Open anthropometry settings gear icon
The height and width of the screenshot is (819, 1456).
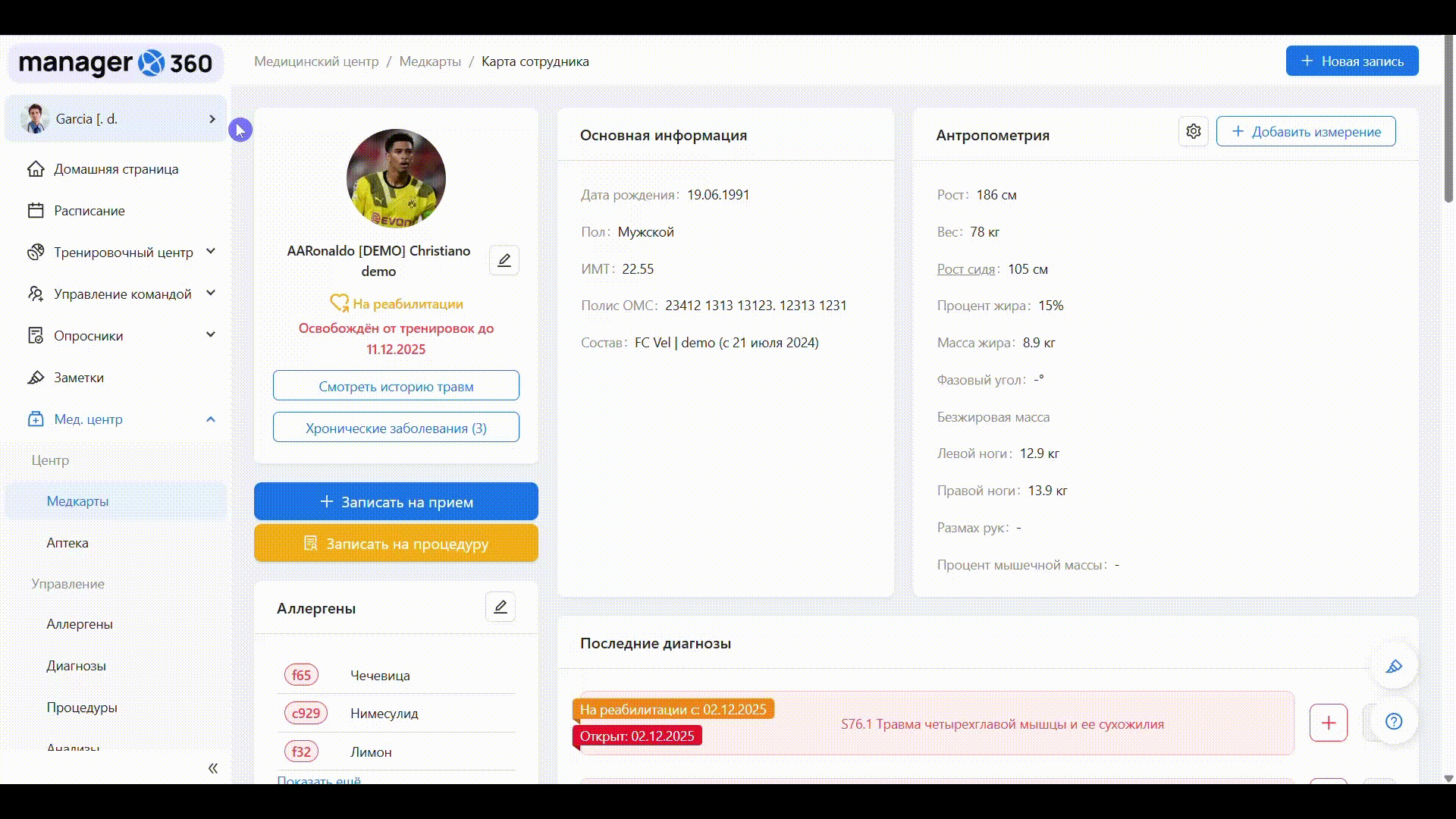[1193, 131]
